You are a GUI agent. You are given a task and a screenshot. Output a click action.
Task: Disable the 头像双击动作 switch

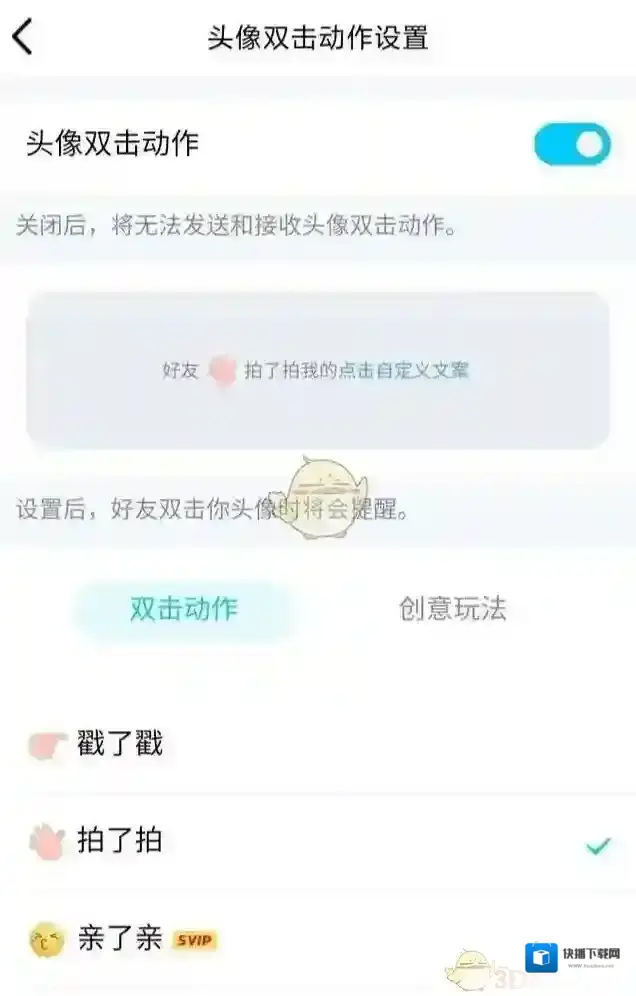[x=572, y=144]
